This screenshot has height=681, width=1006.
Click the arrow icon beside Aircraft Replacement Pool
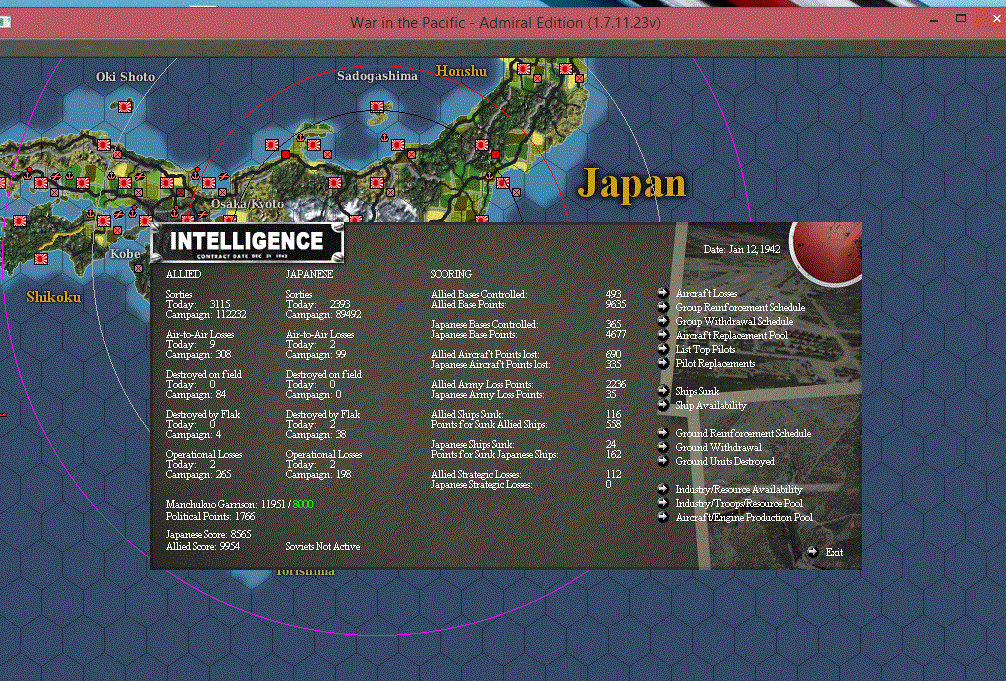click(x=663, y=335)
